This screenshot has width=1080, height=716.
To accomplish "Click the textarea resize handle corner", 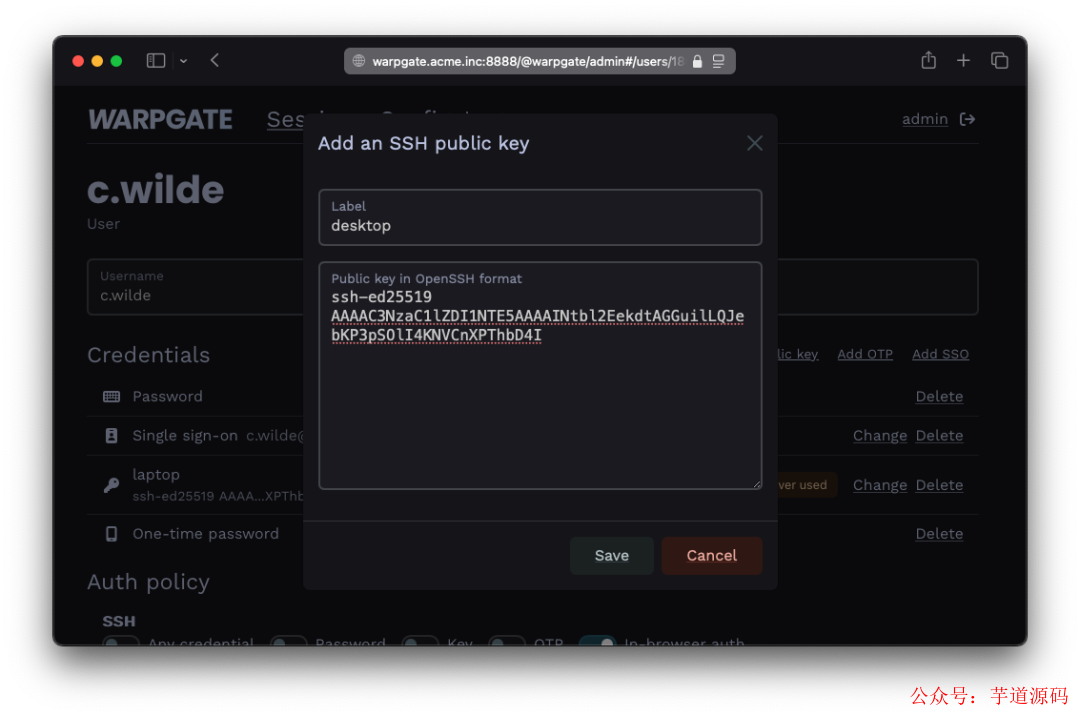I will (756, 484).
